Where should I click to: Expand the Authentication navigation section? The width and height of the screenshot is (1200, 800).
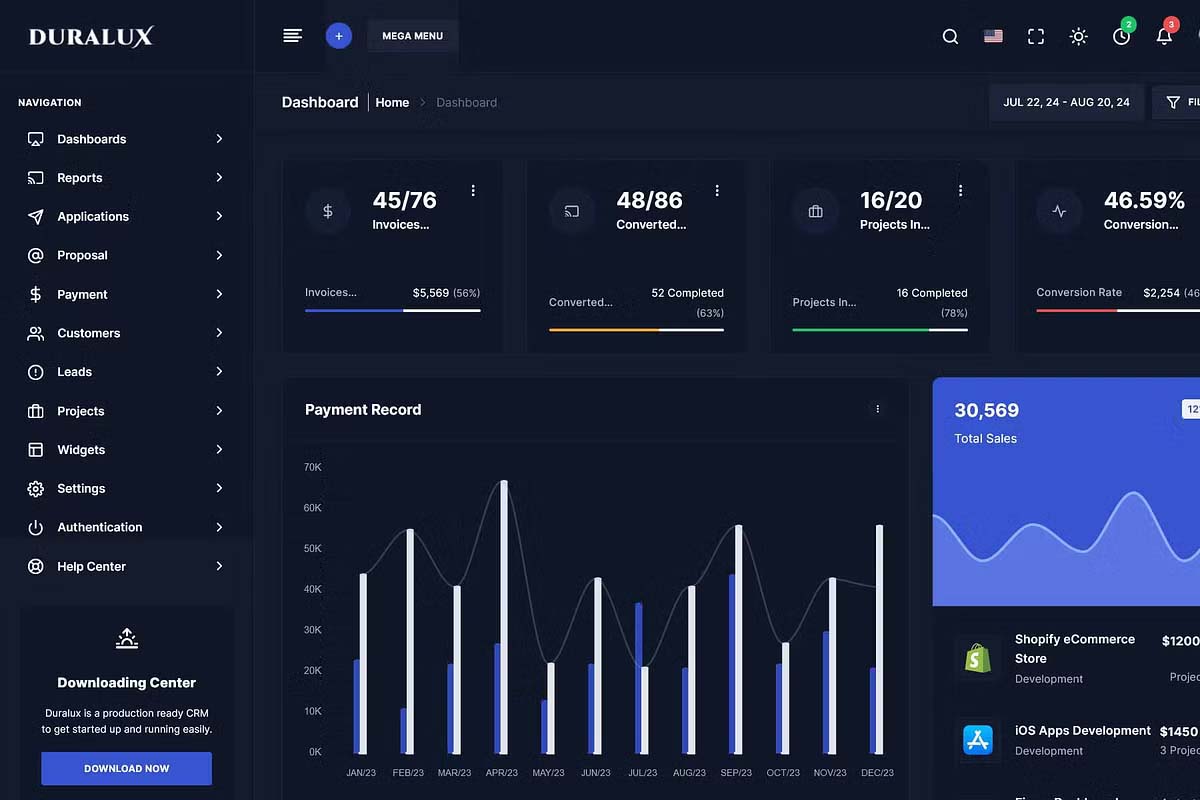[x=126, y=527]
